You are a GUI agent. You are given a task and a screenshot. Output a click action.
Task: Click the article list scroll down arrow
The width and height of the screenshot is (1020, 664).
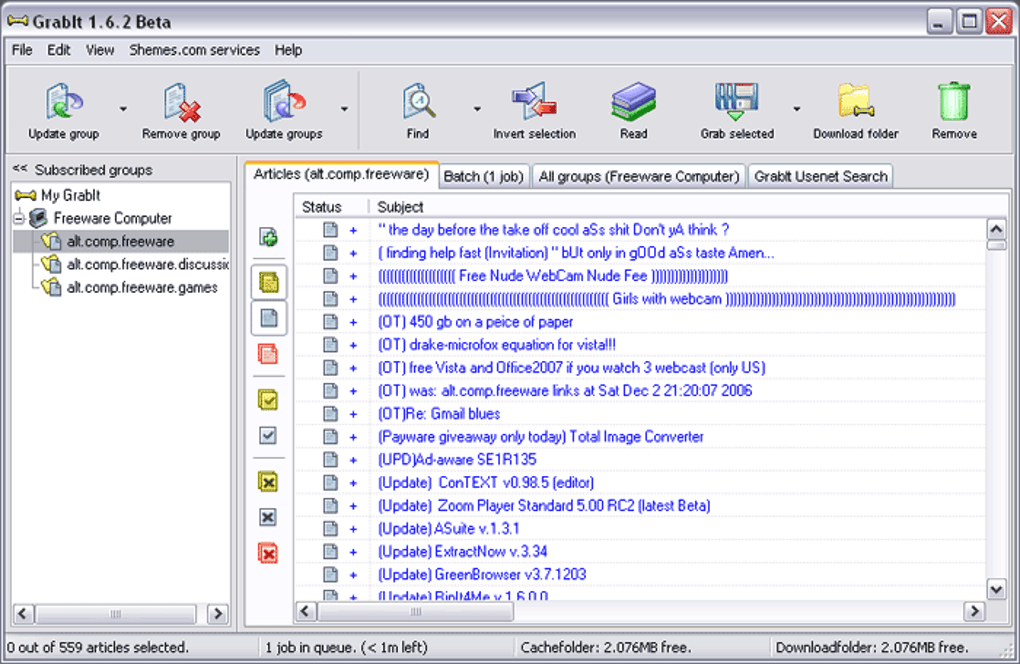[x=996, y=589]
